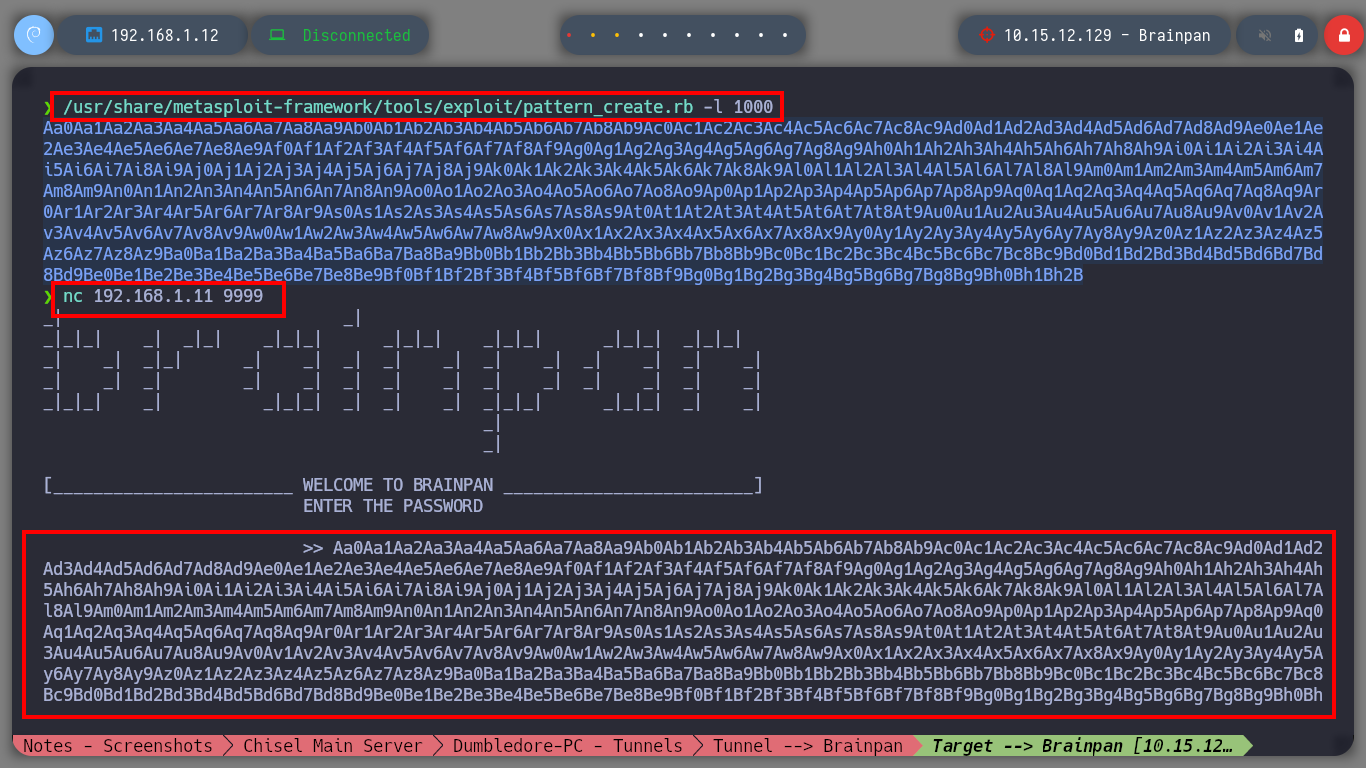
Task: Click the laptop icon for VPN status
Action: [x=278, y=35]
